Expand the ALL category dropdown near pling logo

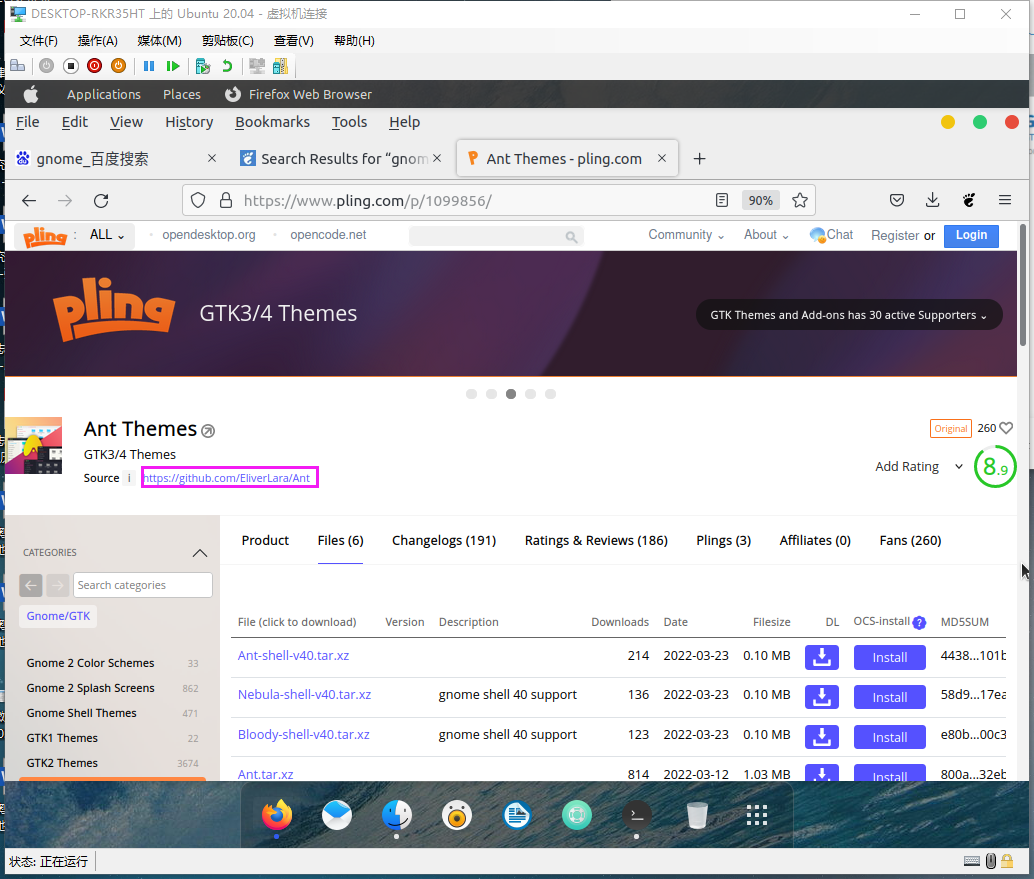107,235
